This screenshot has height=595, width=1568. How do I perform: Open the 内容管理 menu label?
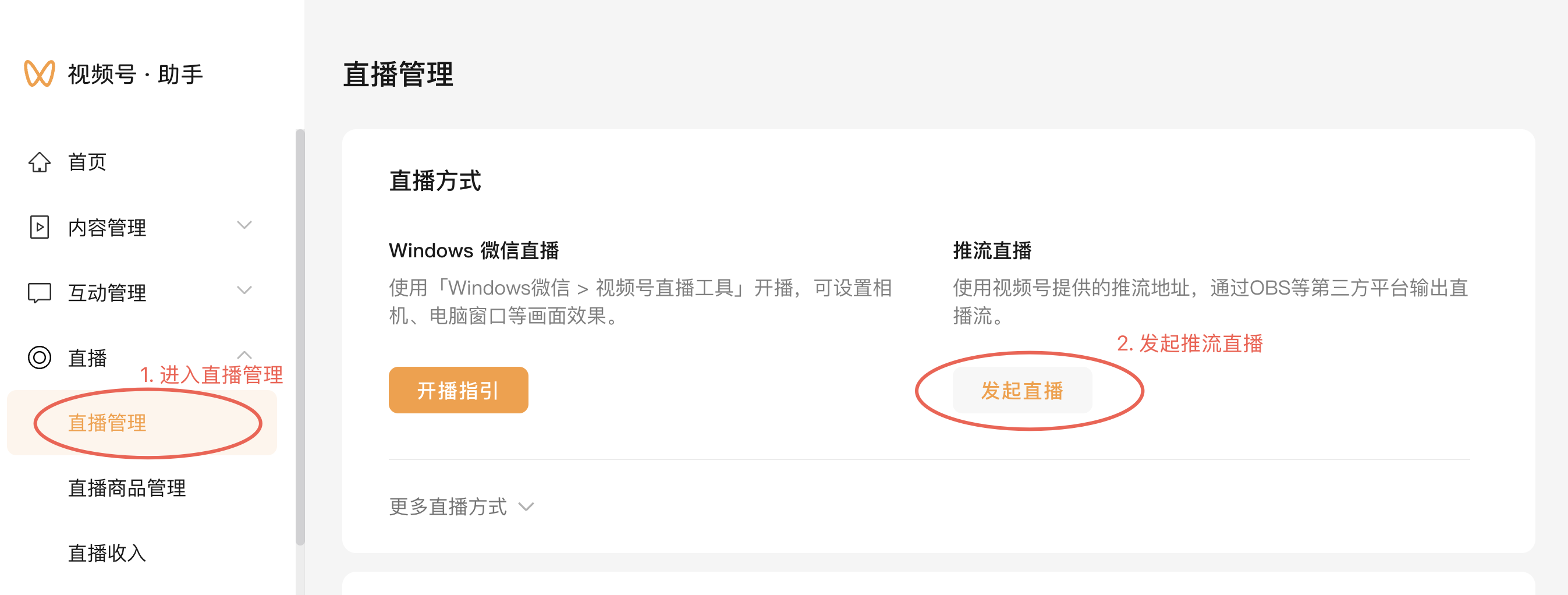pyautogui.click(x=107, y=228)
